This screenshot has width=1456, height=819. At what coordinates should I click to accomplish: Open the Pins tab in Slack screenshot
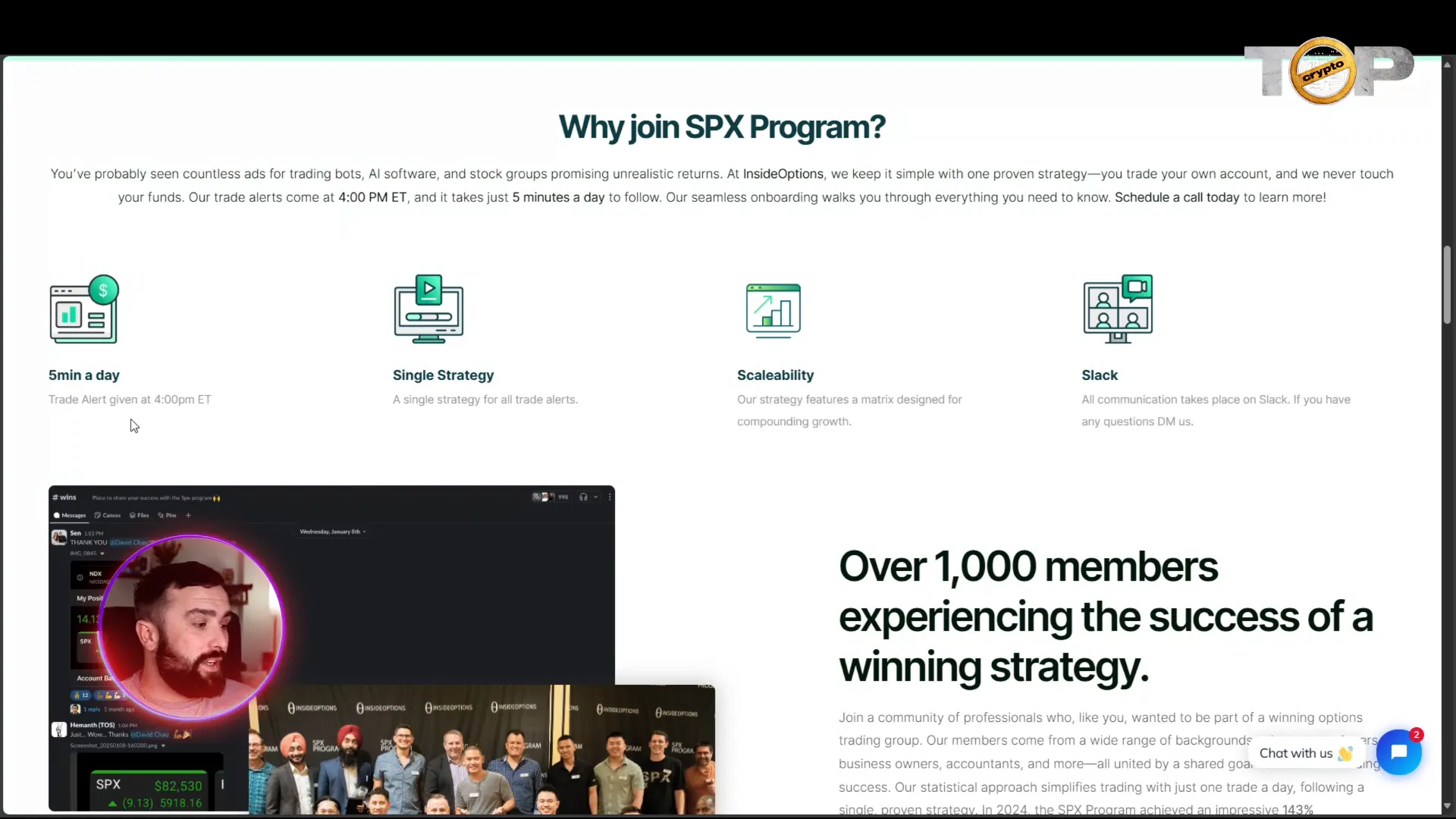coord(167,516)
